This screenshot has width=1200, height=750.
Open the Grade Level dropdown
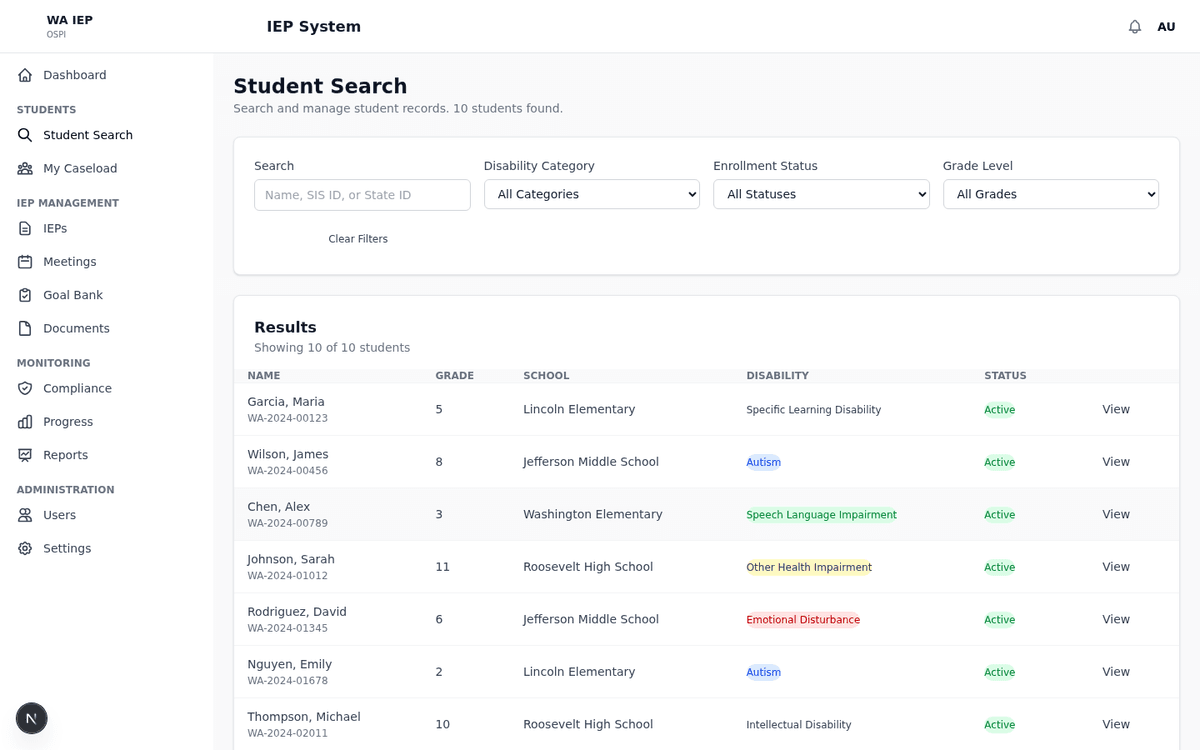pyautogui.click(x=1050, y=194)
